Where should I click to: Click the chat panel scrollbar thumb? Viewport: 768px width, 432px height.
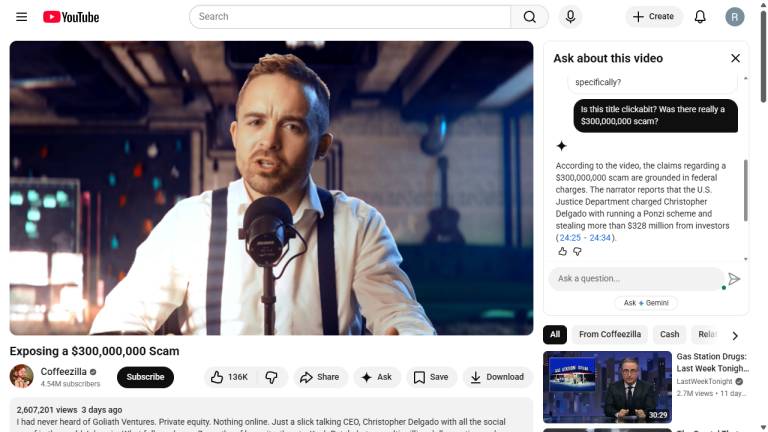[x=745, y=190]
